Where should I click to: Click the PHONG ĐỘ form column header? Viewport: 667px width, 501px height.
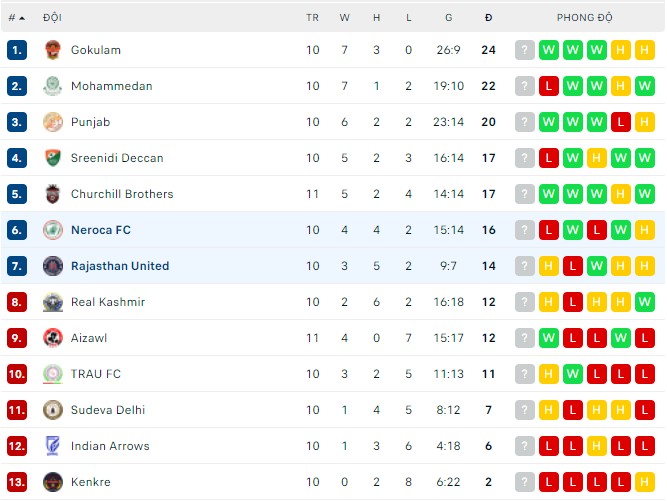coord(585,18)
